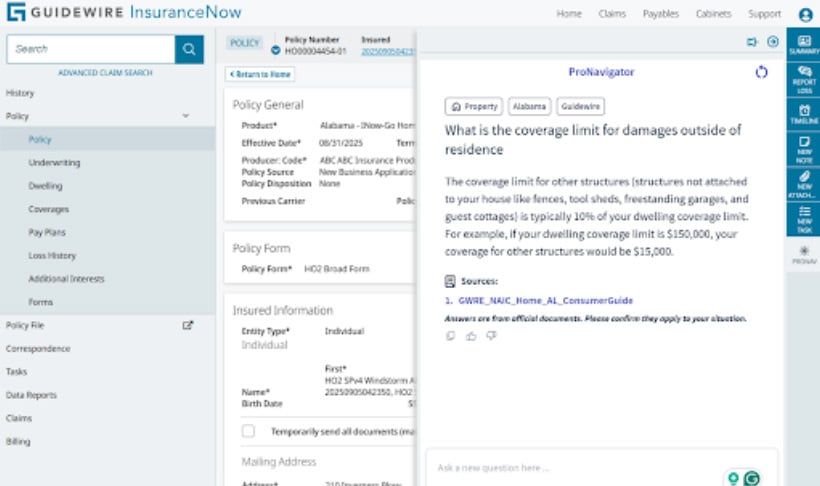Click the policy number status icon
This screenshot has width=820, height=486.
coord(276,51)
